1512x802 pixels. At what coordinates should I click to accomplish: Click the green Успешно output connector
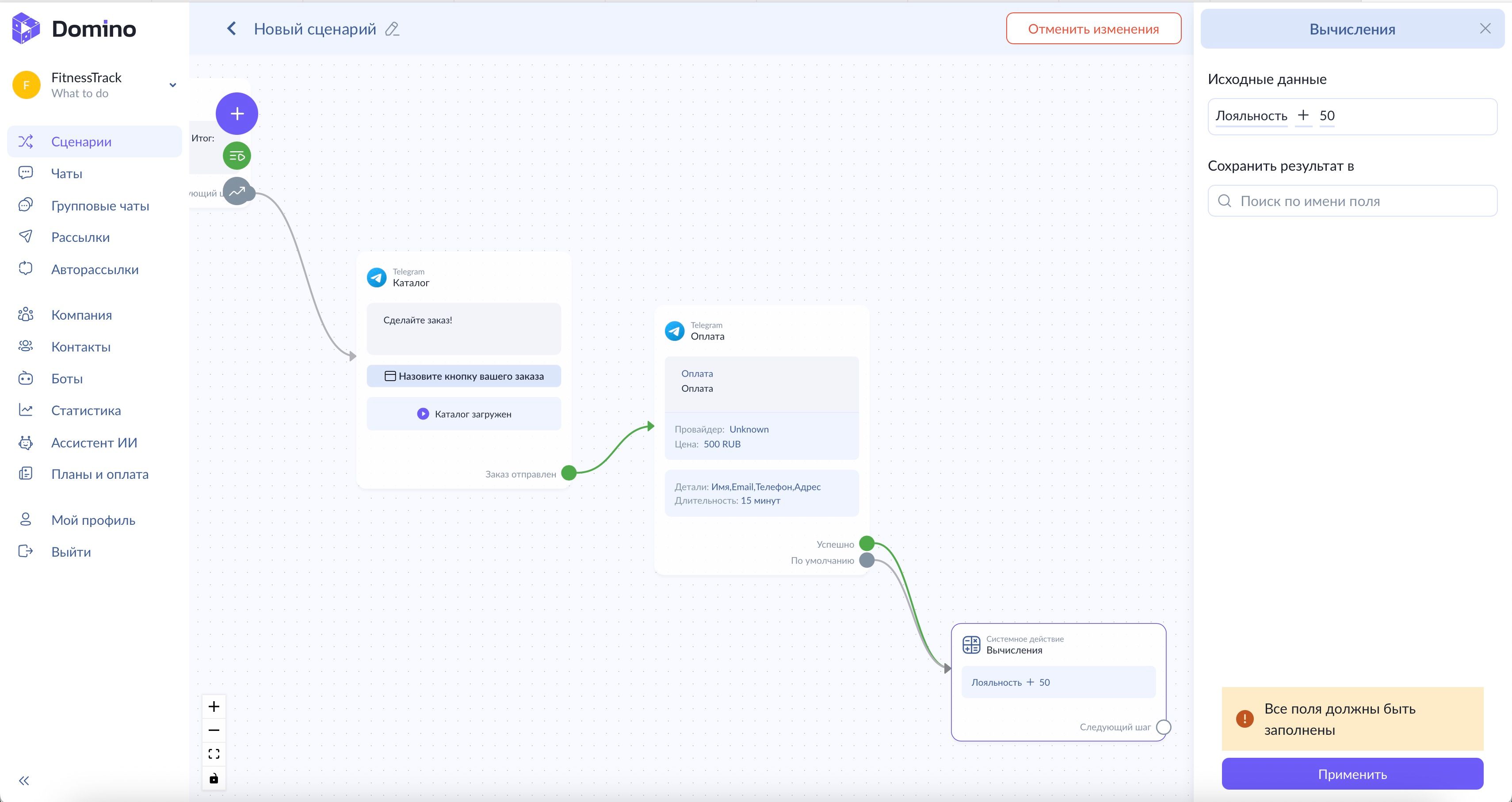point(867,543)
